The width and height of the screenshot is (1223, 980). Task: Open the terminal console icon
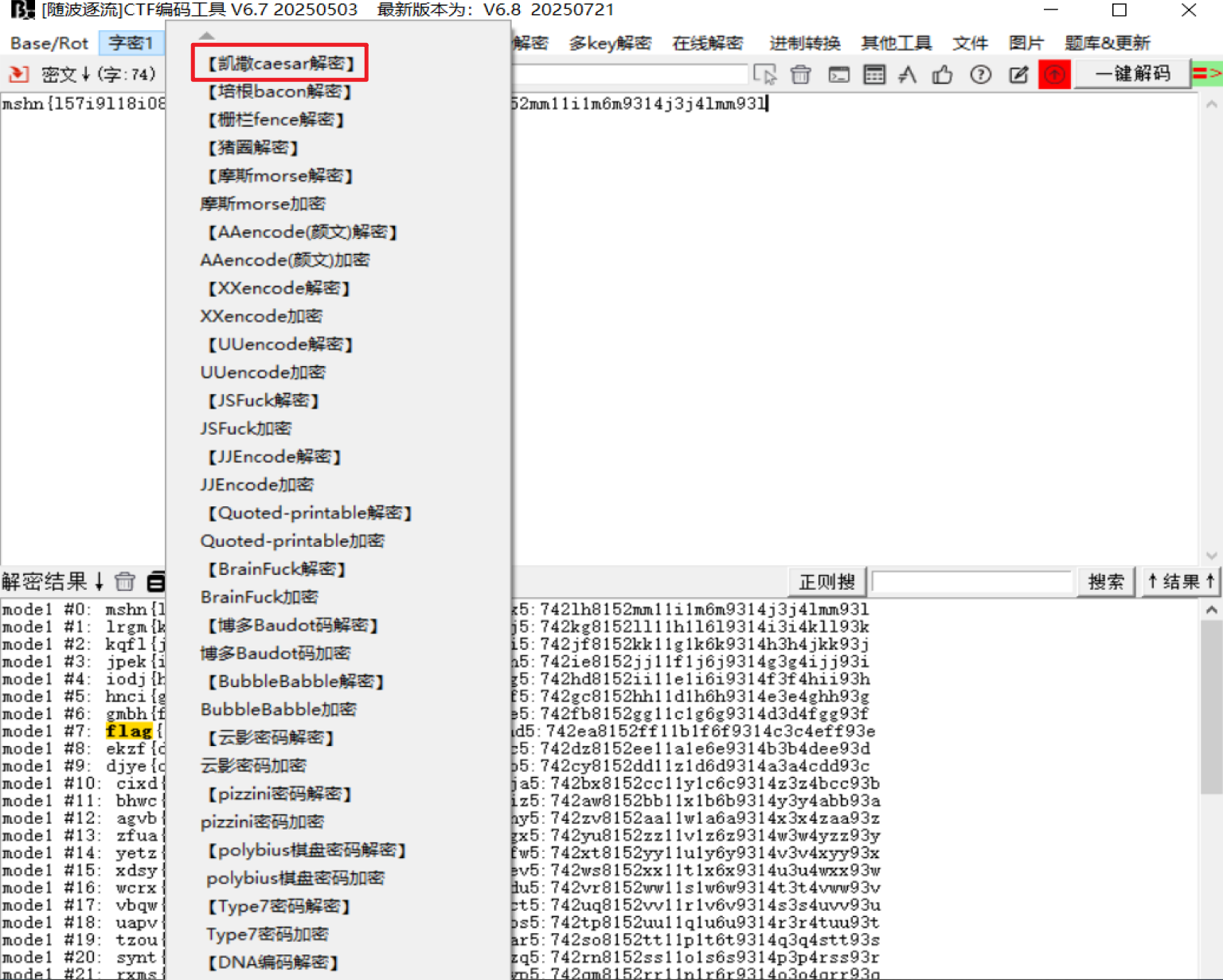pos(838,75)
